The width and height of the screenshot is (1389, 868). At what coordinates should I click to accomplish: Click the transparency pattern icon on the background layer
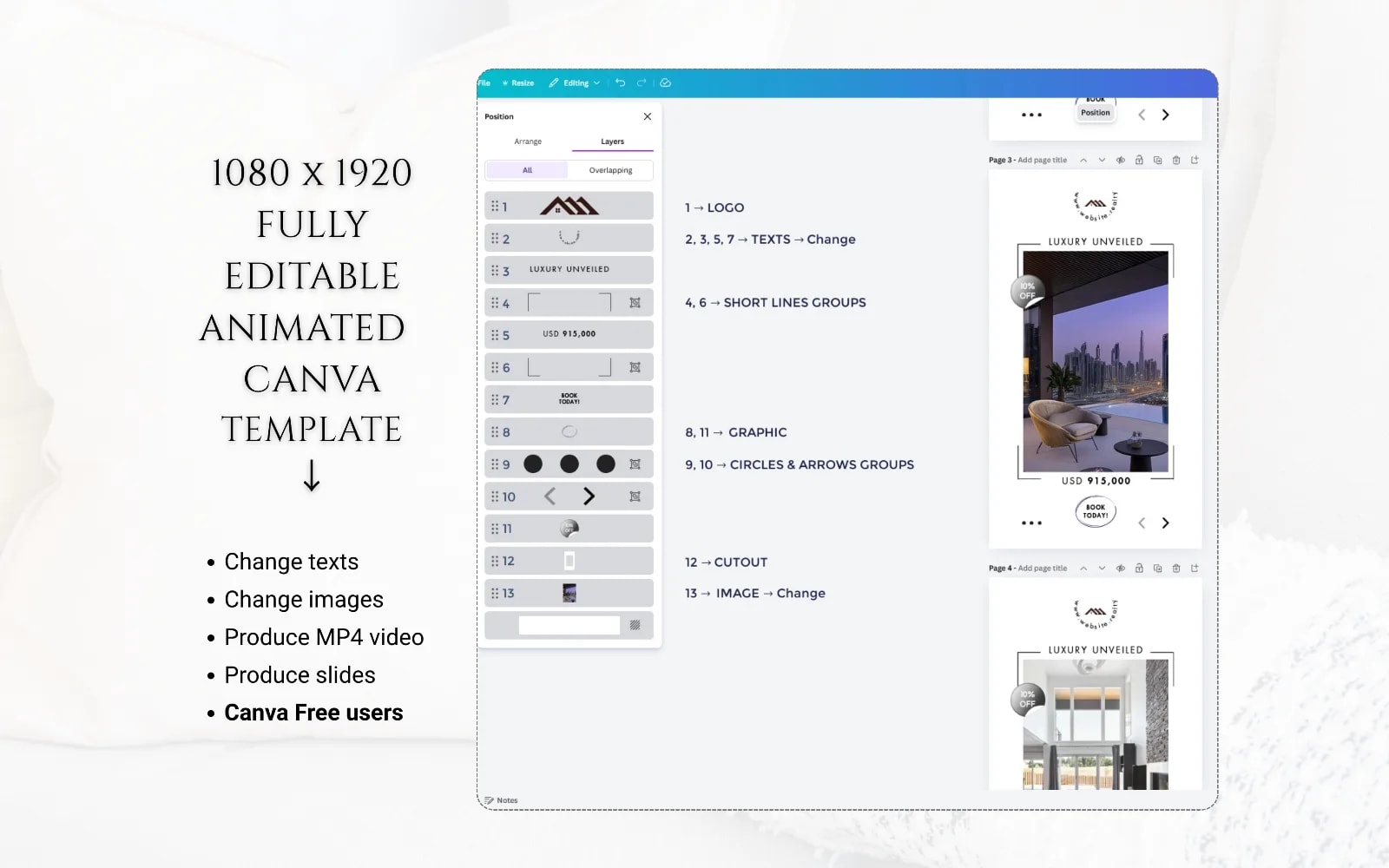point(635,625)
